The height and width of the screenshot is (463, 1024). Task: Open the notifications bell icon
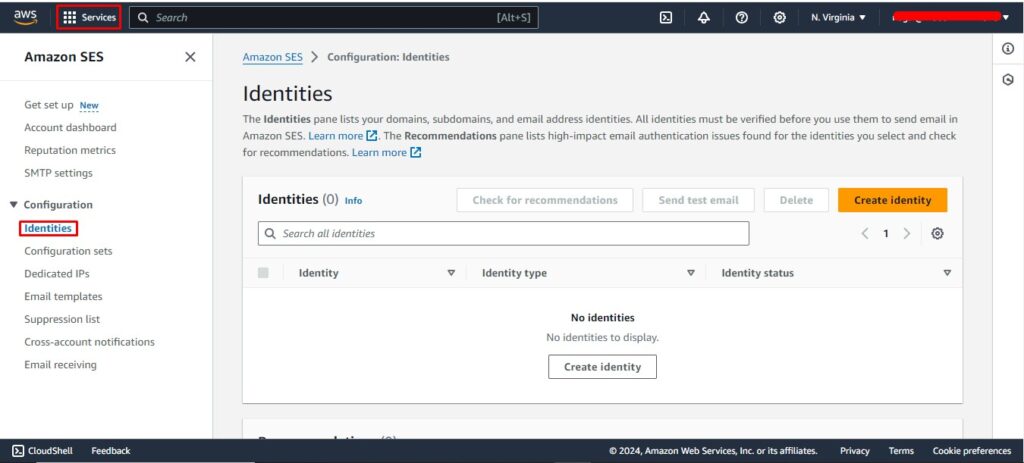[x=703, y=18]
